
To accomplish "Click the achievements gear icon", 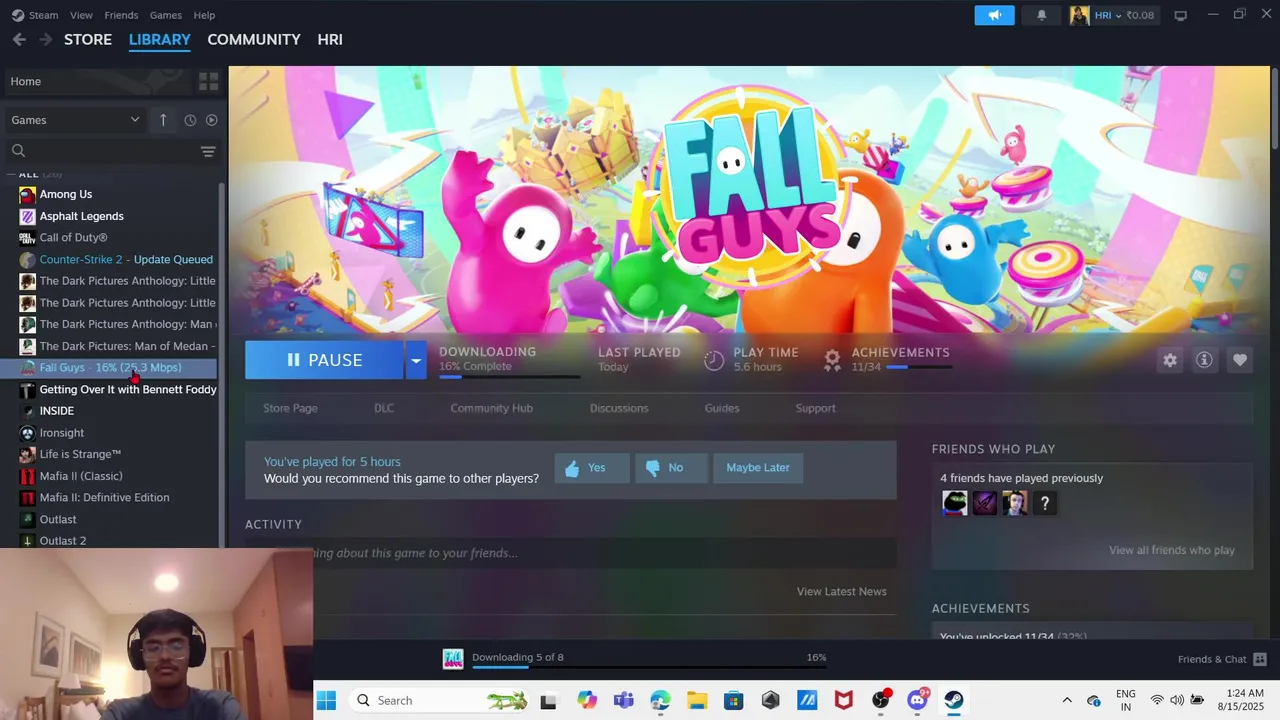I will click(832, 360).
